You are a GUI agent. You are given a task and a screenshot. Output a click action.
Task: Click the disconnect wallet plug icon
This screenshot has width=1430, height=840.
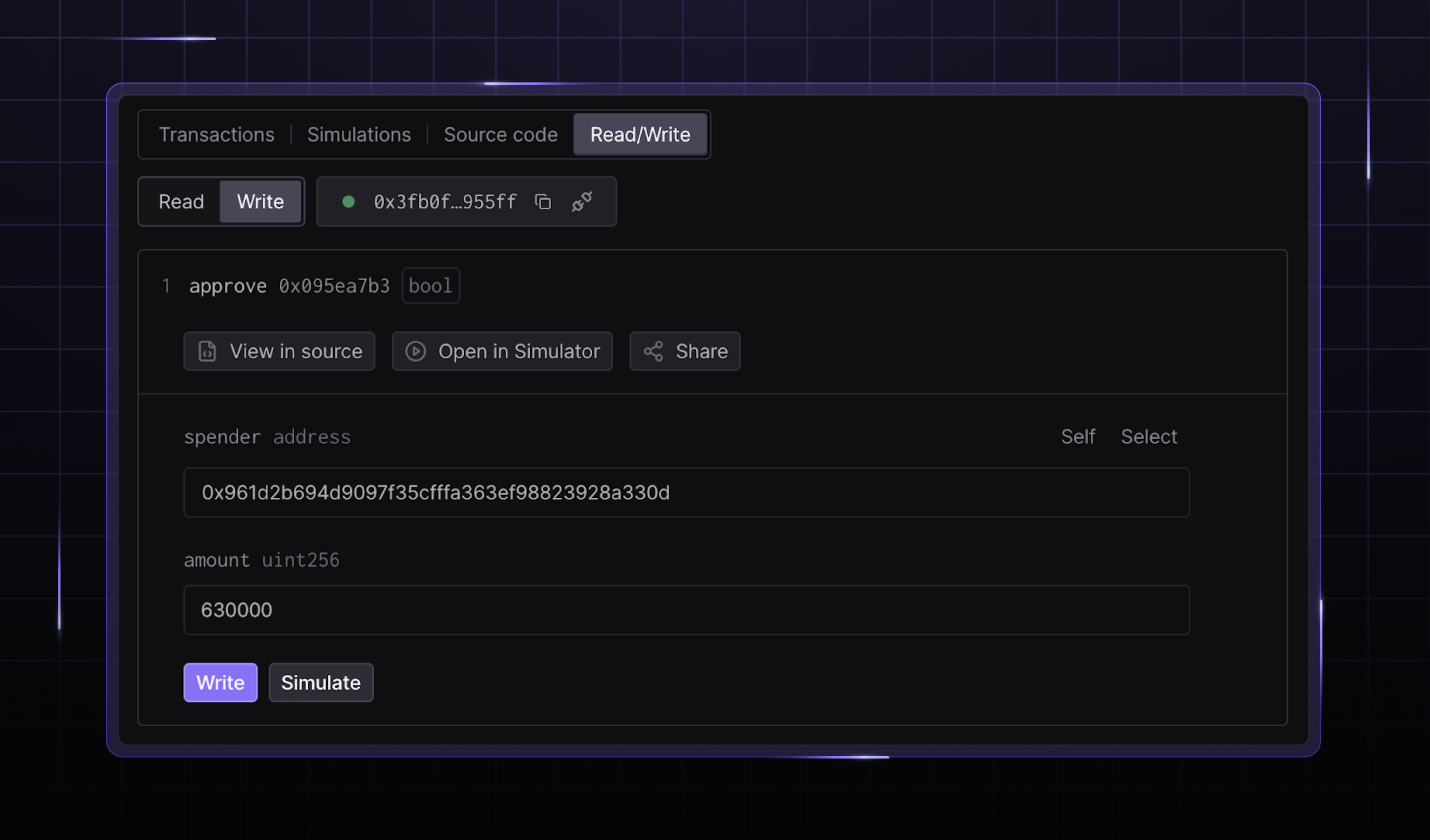tap(582, 202)
